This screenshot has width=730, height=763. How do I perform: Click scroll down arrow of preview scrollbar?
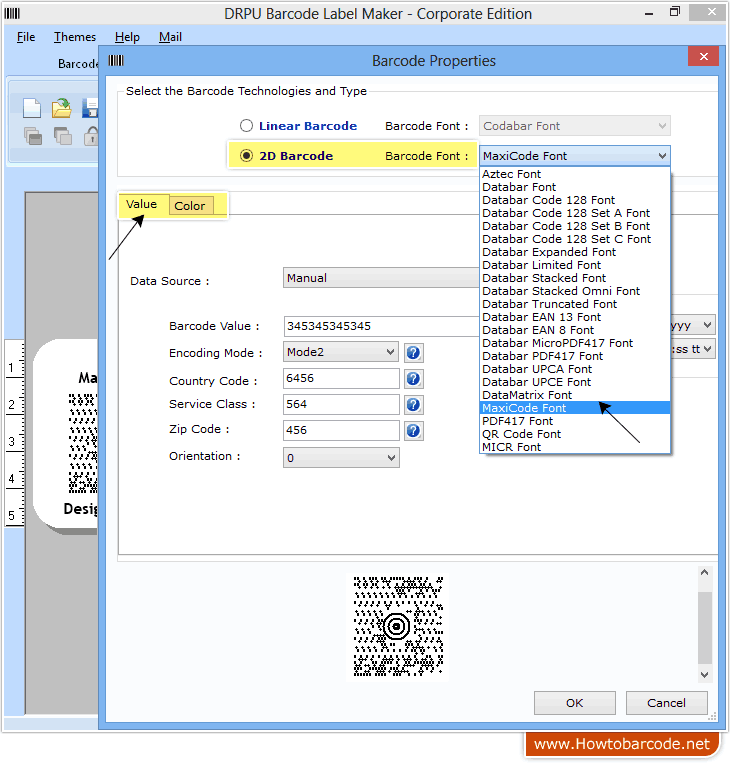[x=704, y=675]
